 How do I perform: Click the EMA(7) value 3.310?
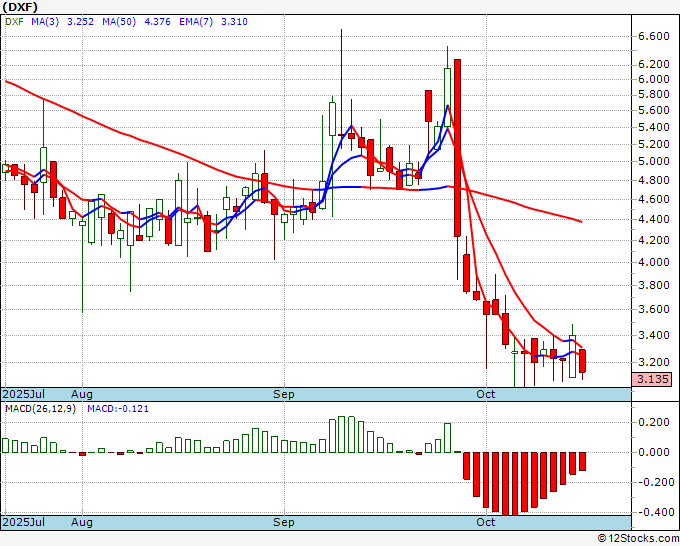pyautogui.click(x=234, y=21)
